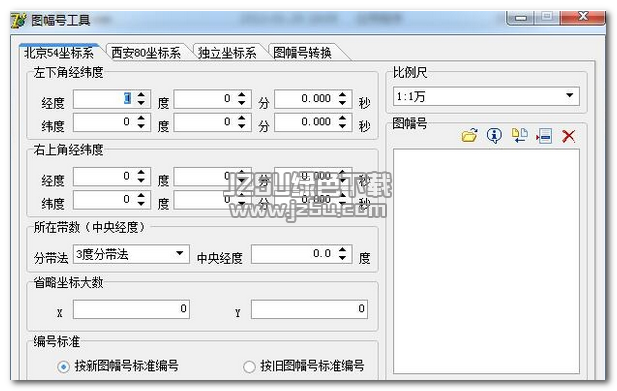Open the 比例尺 1:1万 dropdown
The width and height of the screenshot is (617, 391).
point(486,96)
